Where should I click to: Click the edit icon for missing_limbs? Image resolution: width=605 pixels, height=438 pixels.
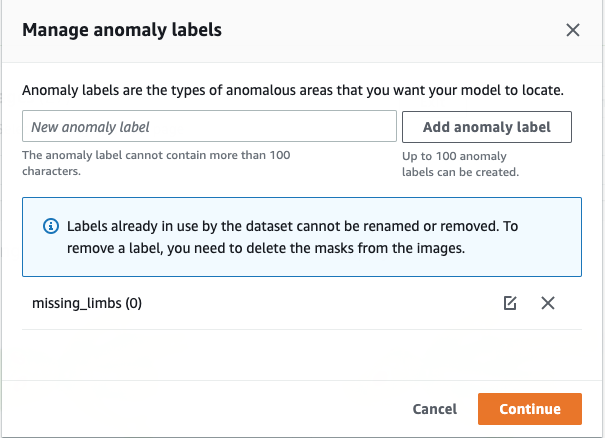click(511, 303)
